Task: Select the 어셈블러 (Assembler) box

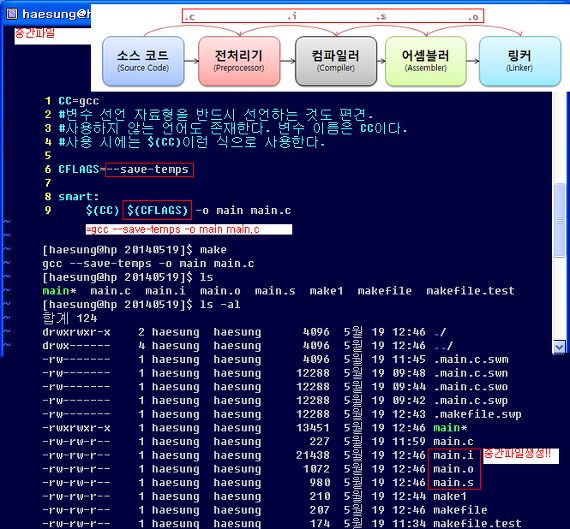Action: pyautogui.click(x=426, y=61)
